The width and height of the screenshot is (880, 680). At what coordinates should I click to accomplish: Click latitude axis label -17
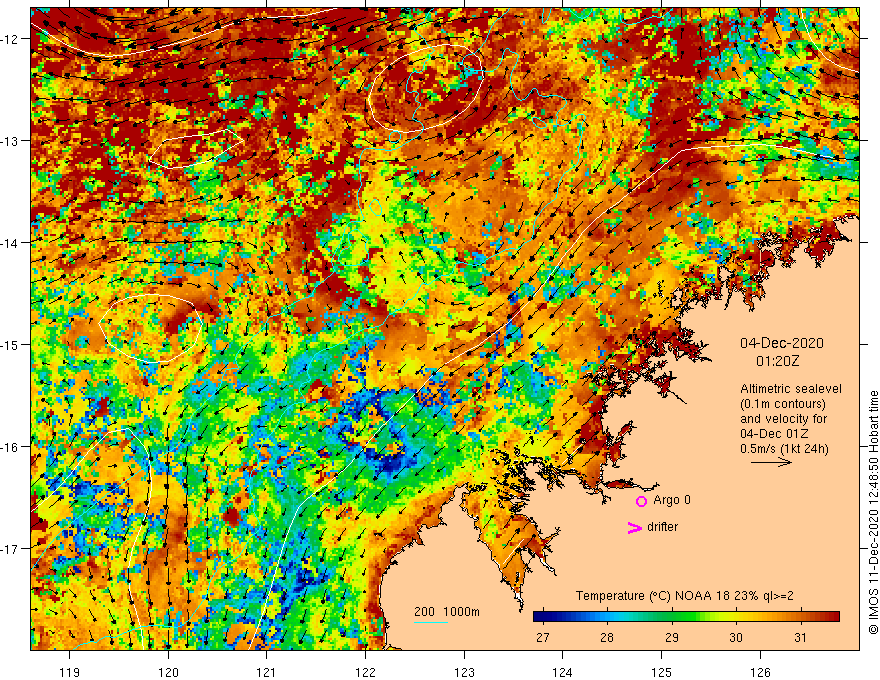(10, 548)
